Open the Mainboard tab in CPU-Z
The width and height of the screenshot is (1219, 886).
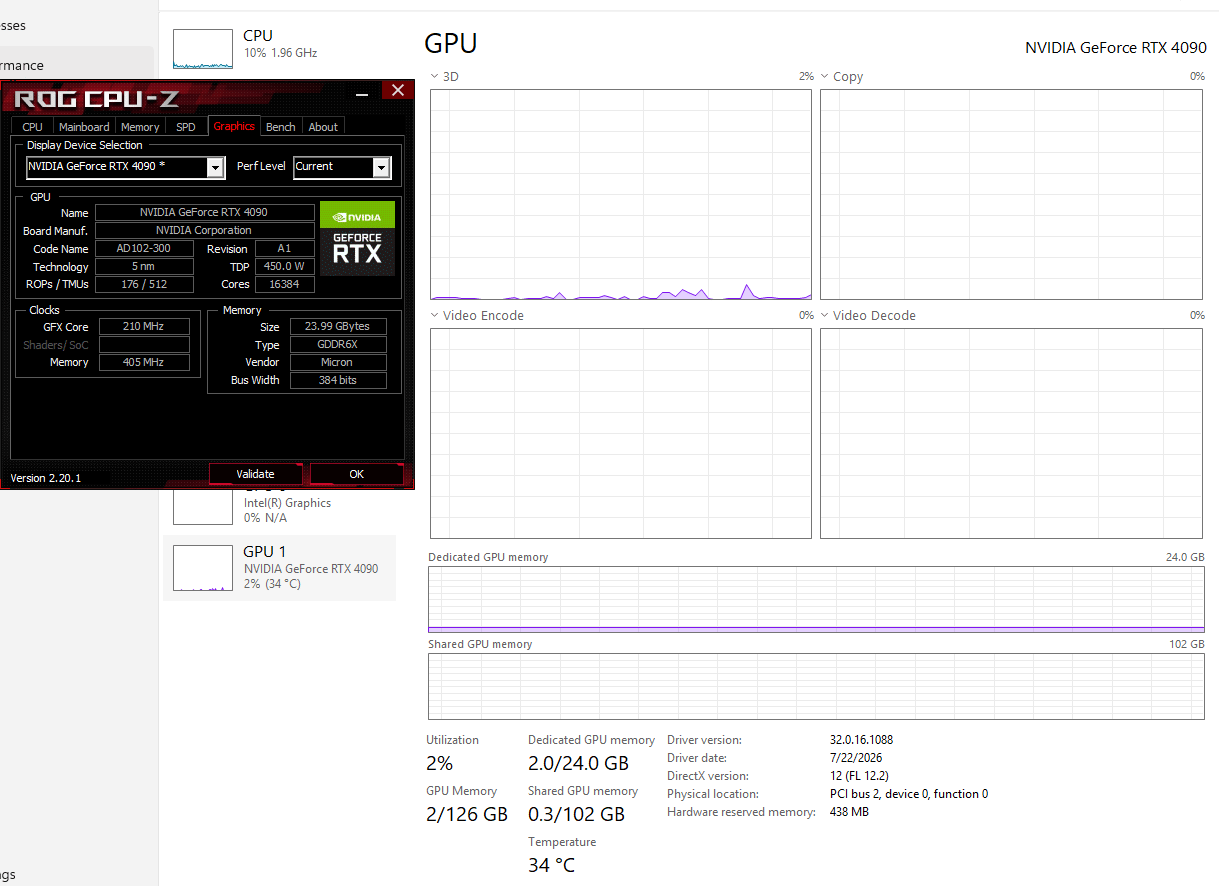point(84,127)
